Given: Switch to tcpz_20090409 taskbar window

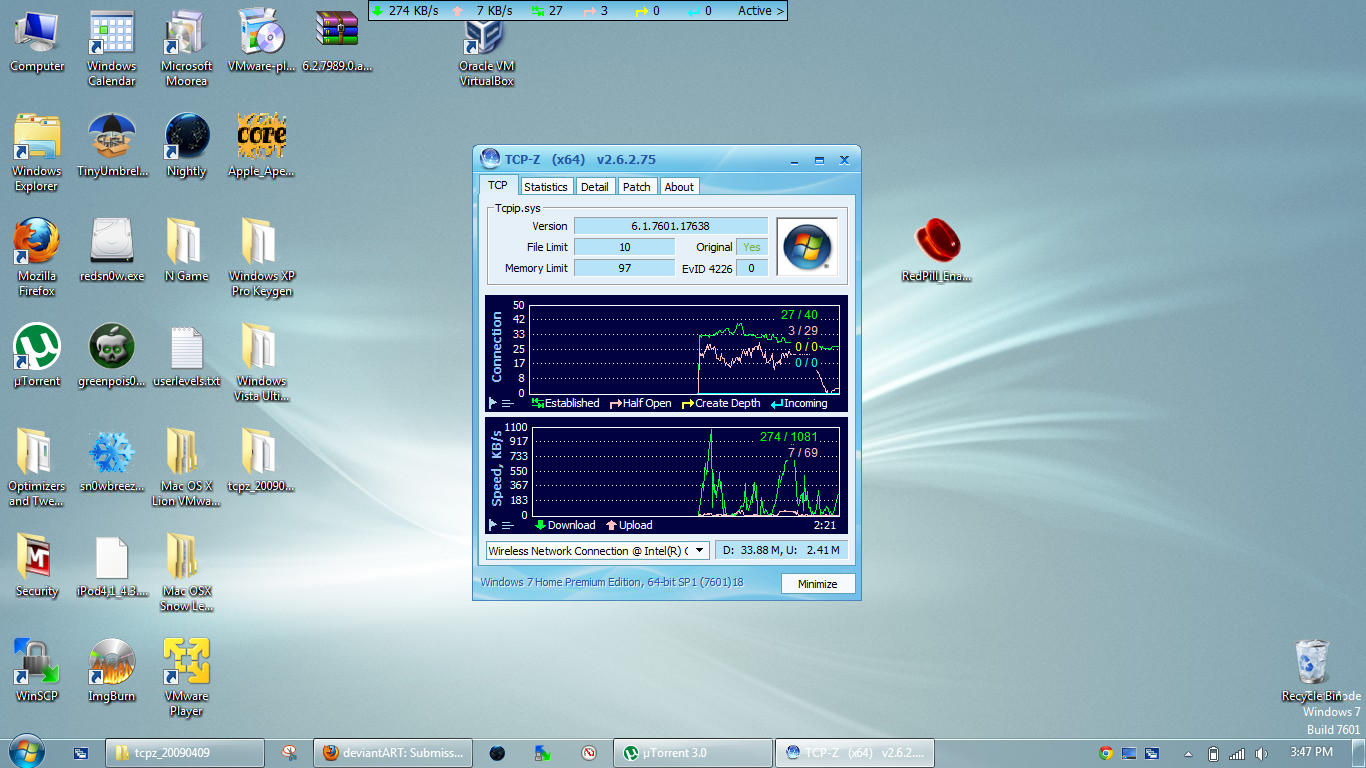Looking at the screenshot, I should 185,753.
